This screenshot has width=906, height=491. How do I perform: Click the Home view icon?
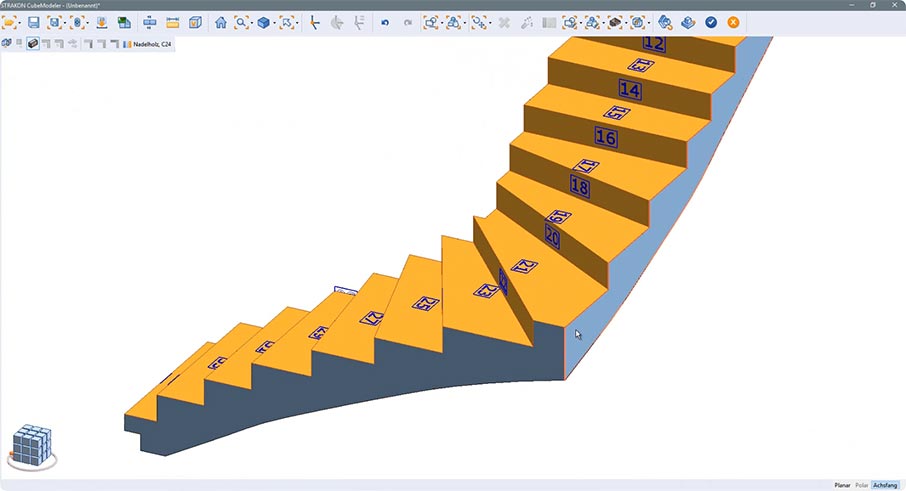click(220, 22)
